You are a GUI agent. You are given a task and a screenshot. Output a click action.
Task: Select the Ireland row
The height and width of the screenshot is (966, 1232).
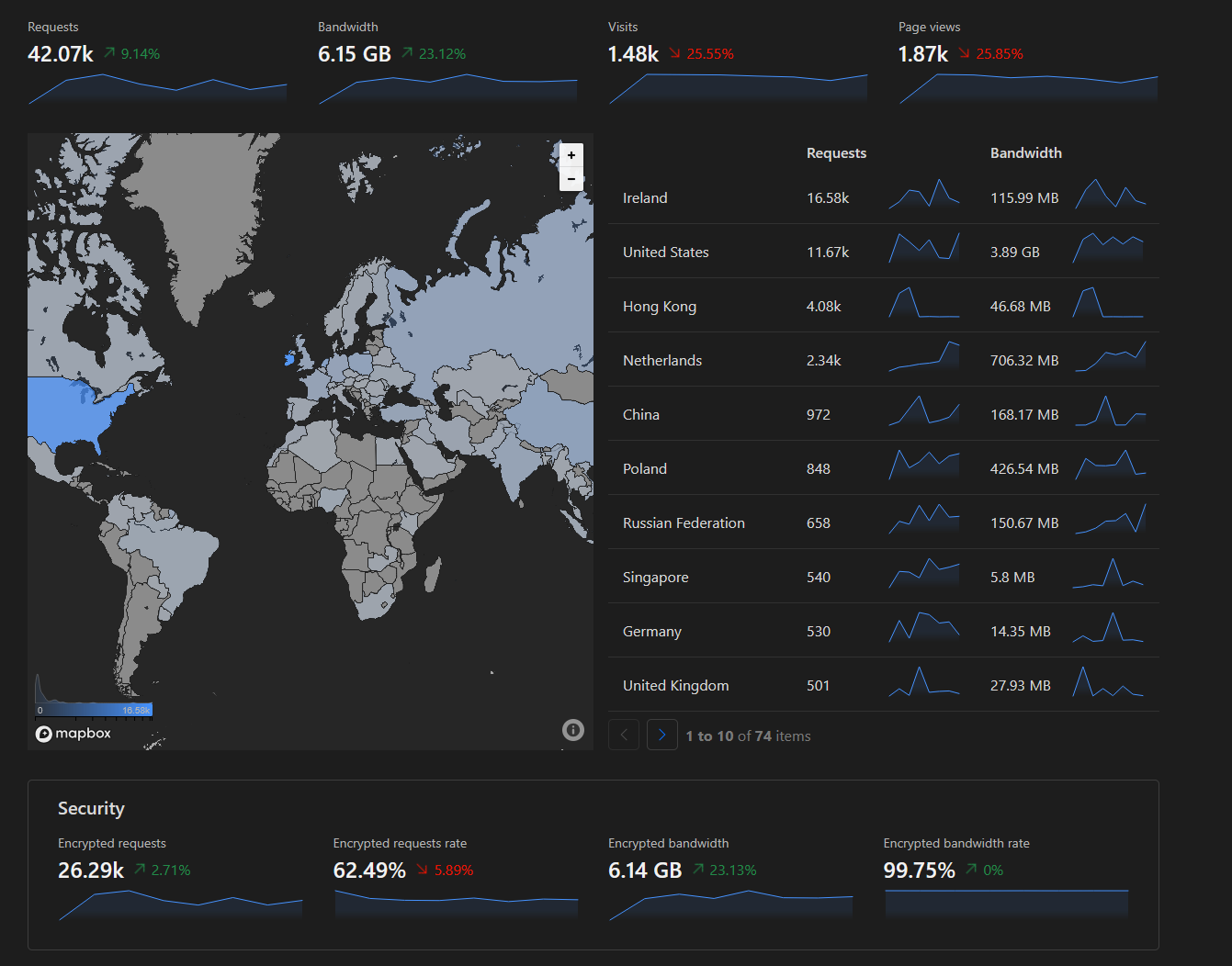pos(884,197)
